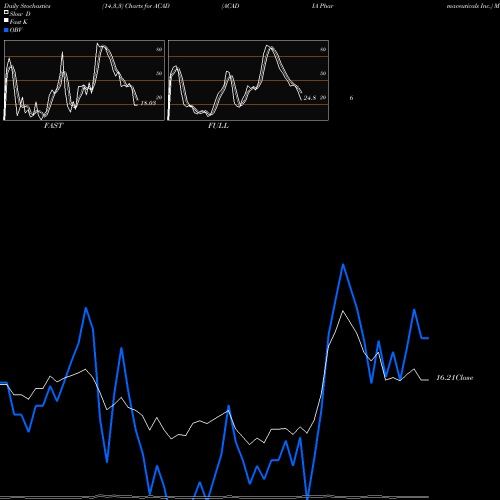
Task: Click the Slow D legend label
Action: (20, 14)
